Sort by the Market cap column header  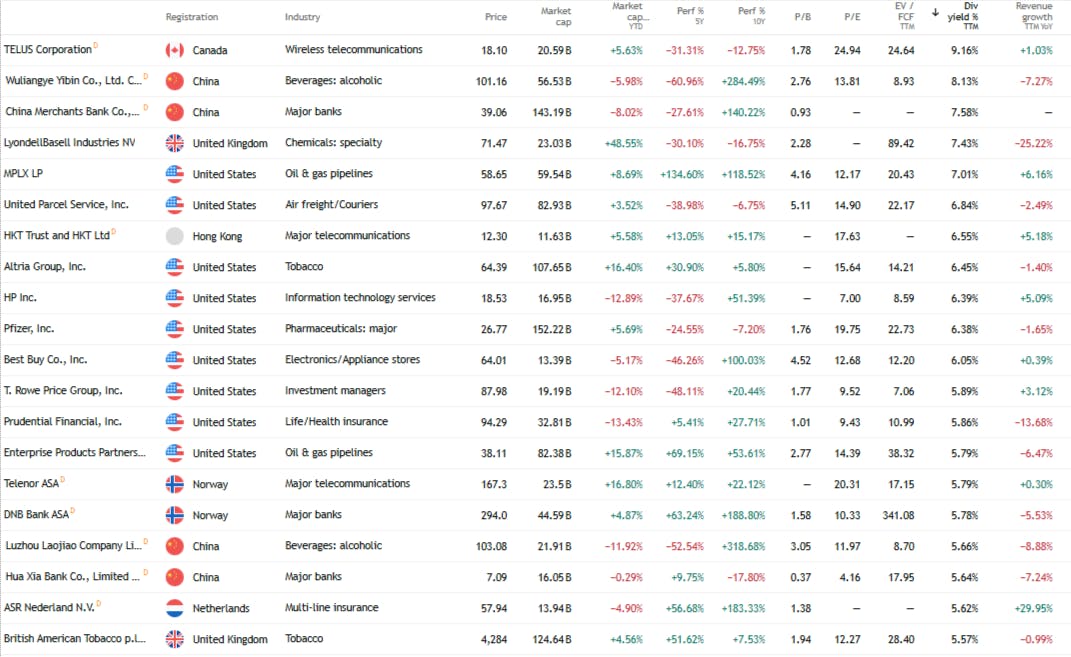[556, 16]
